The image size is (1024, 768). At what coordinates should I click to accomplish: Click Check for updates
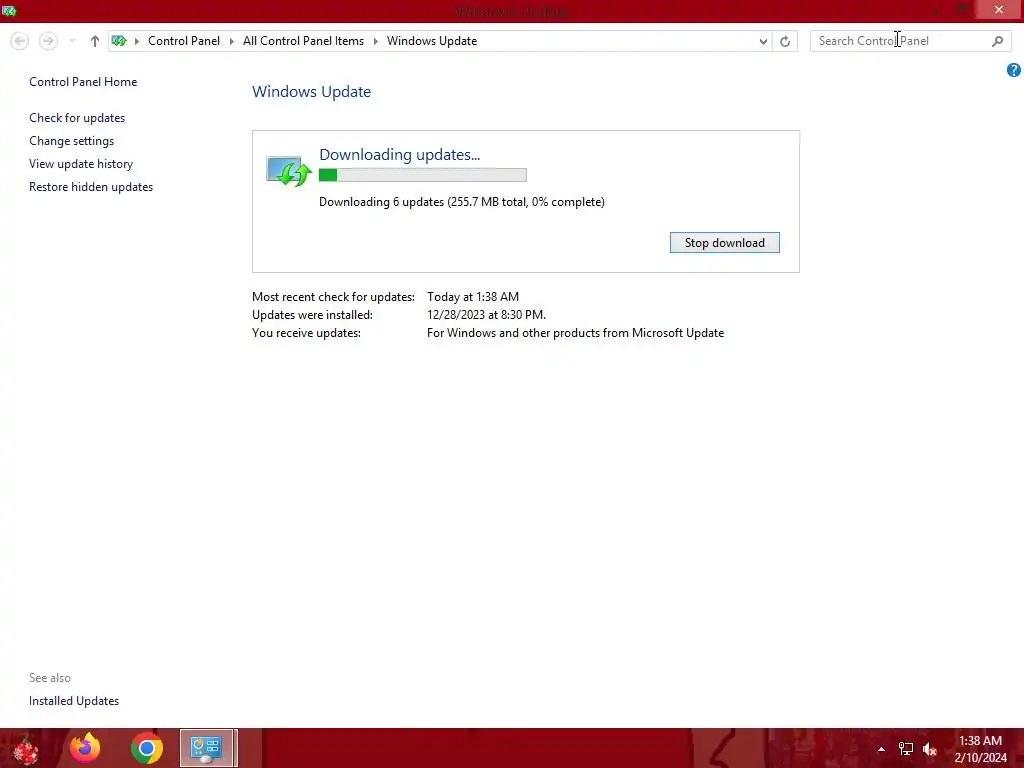click(77, 118)
